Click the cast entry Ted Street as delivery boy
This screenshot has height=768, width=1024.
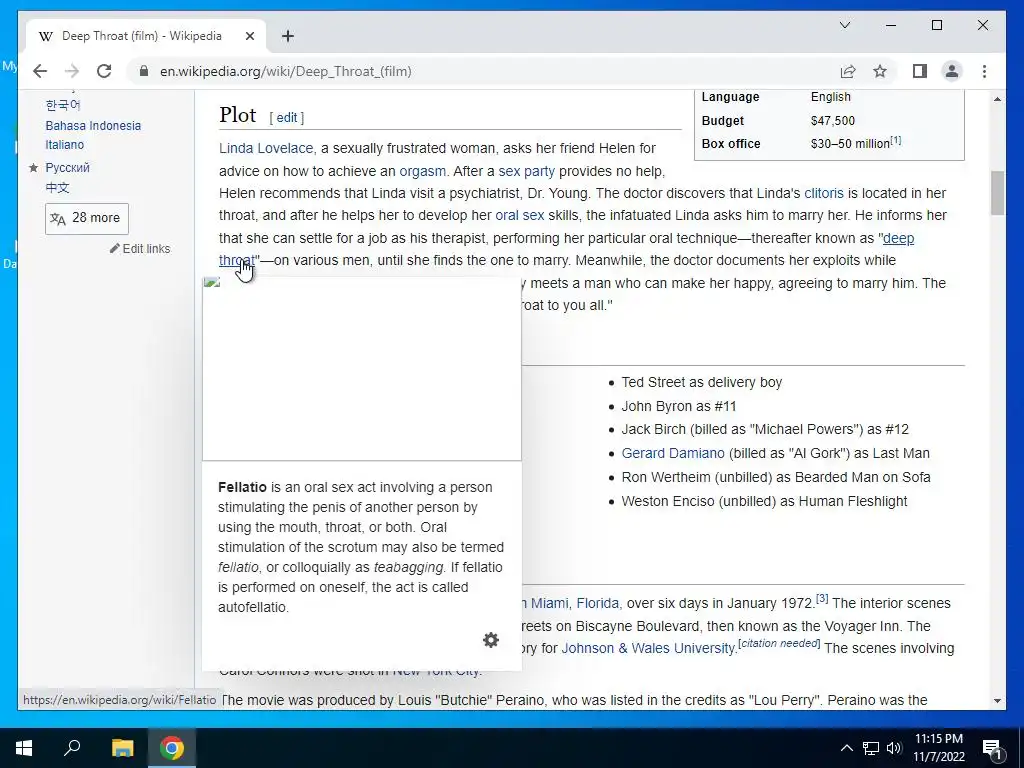pos(701,383)
